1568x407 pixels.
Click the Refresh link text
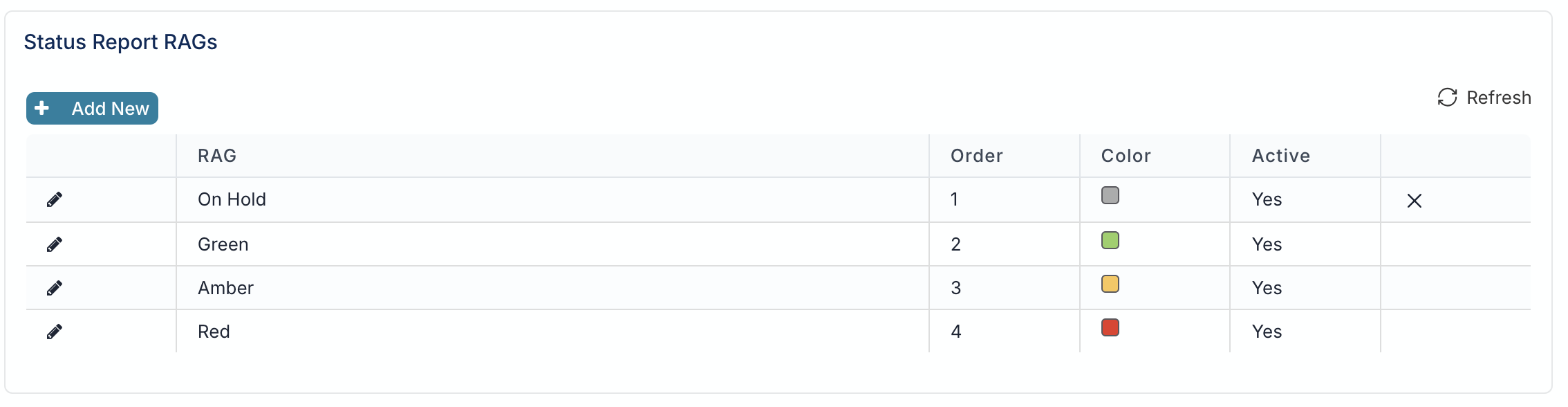pos(1499,98)
